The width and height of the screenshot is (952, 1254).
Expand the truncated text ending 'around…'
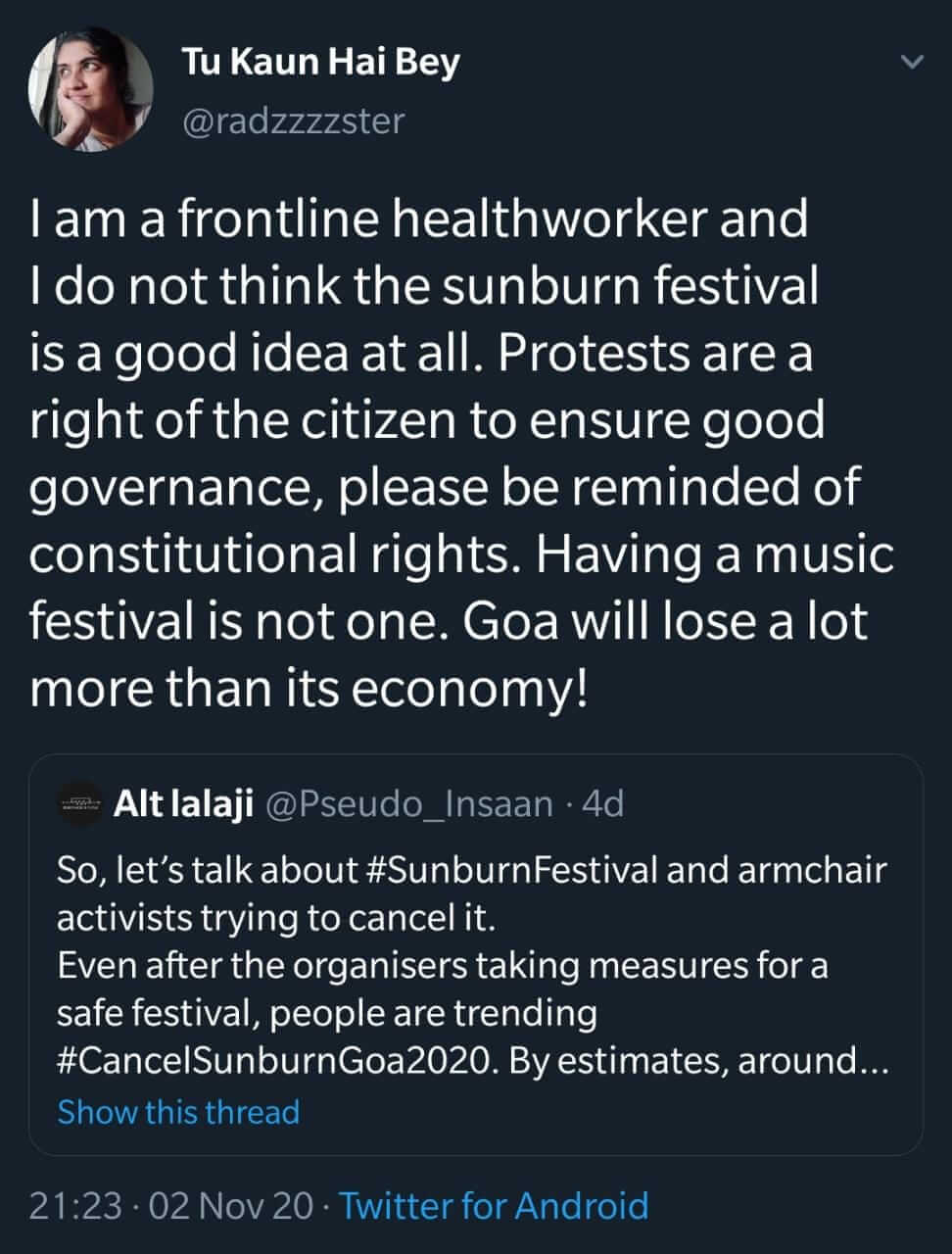(813, 1062)
